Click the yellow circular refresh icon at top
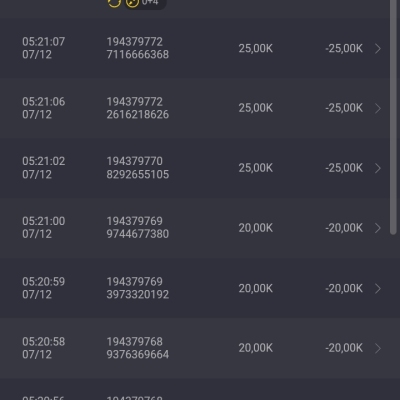The image size is (400, 400). pyautogui.click(x=114, y=3)
